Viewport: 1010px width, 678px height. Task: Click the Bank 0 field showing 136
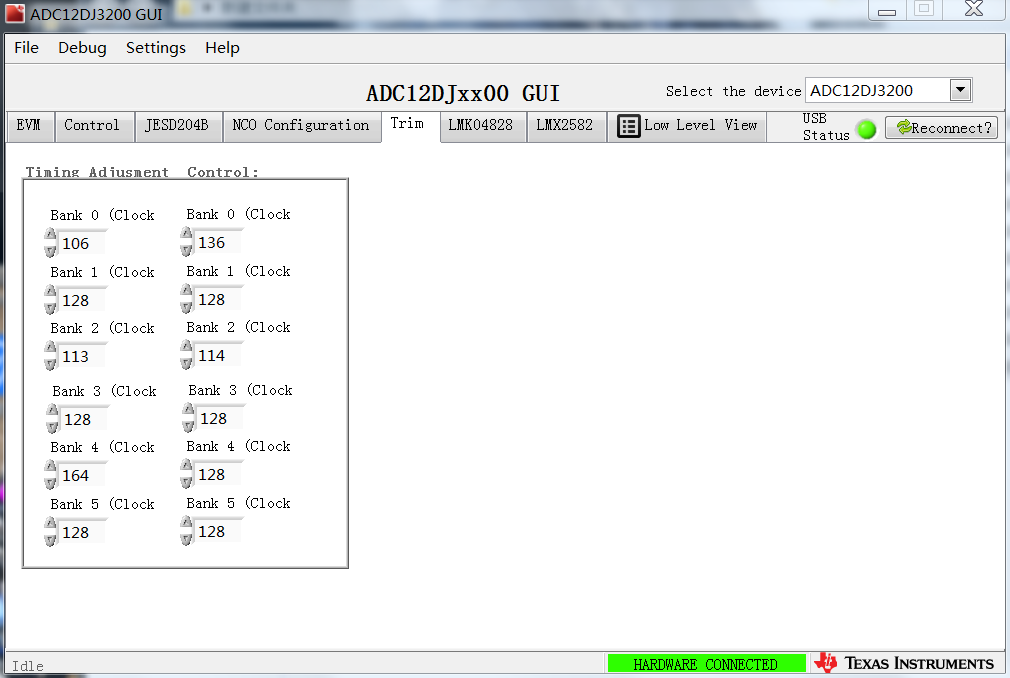click(x=219, y=243)
